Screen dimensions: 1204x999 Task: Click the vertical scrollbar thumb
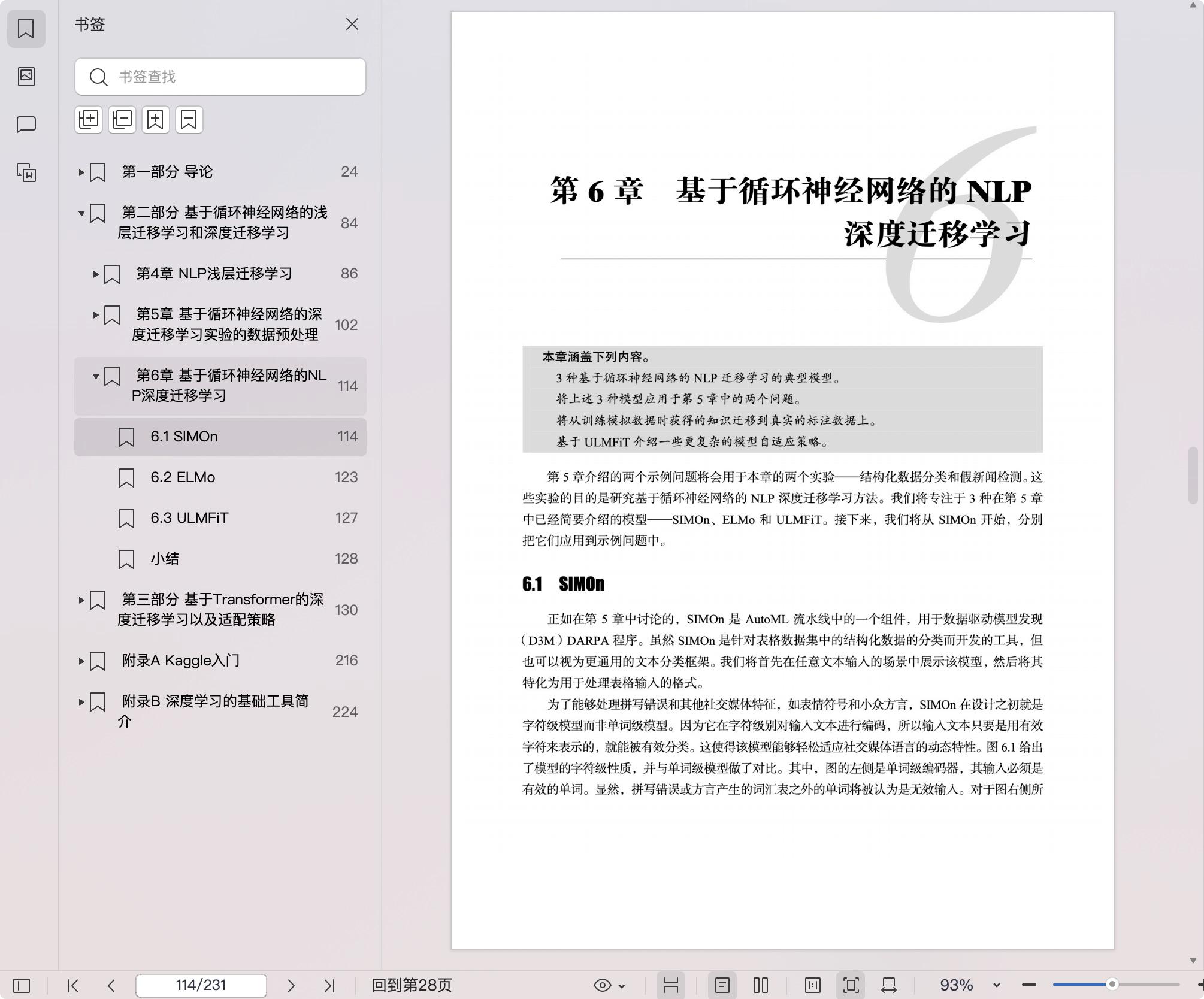tap(1193, 476)
